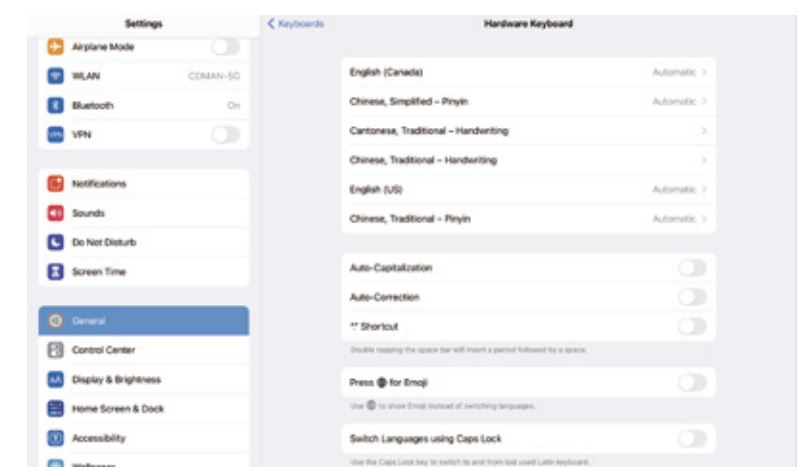Click Automatic value for Chinese, Traditional – Pinyin
This screenshot has height=471, width=804.
click(x=674, y=219)
